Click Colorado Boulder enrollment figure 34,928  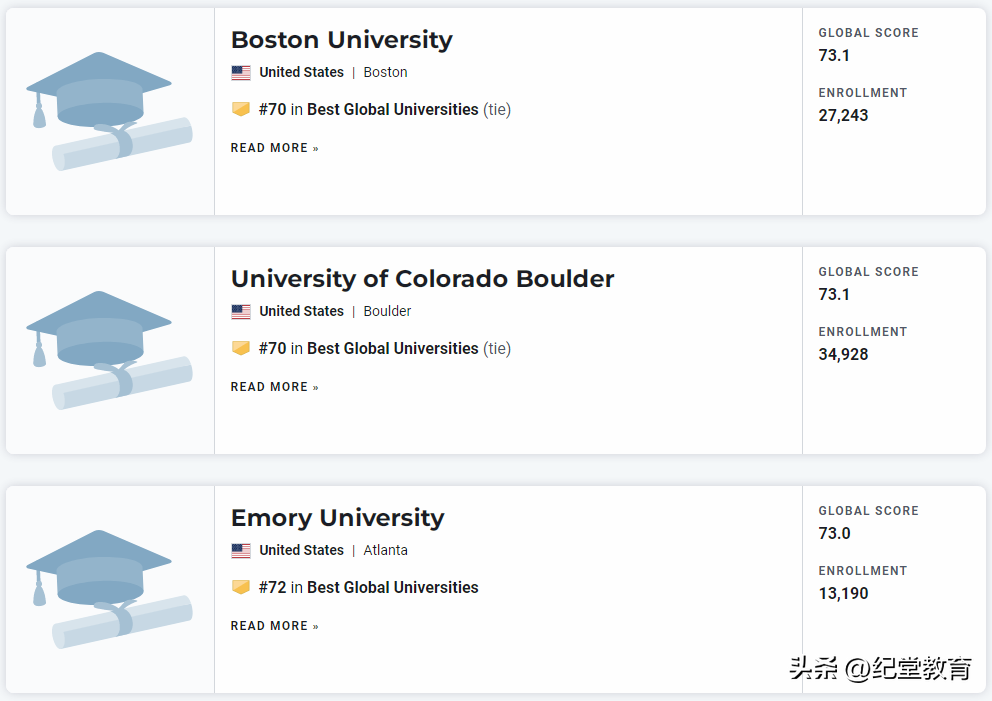[843, 354]
